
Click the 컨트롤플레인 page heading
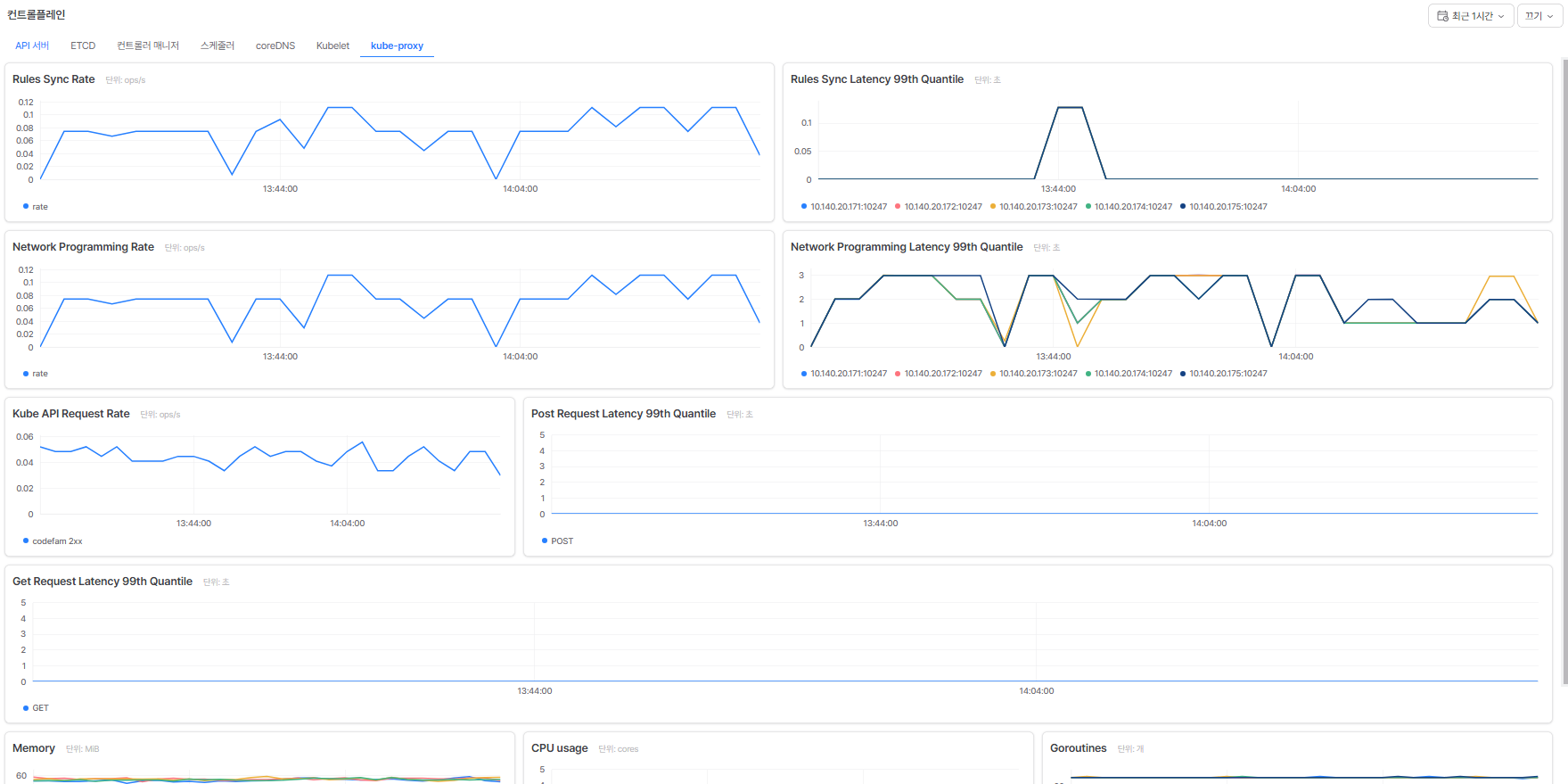37,15
